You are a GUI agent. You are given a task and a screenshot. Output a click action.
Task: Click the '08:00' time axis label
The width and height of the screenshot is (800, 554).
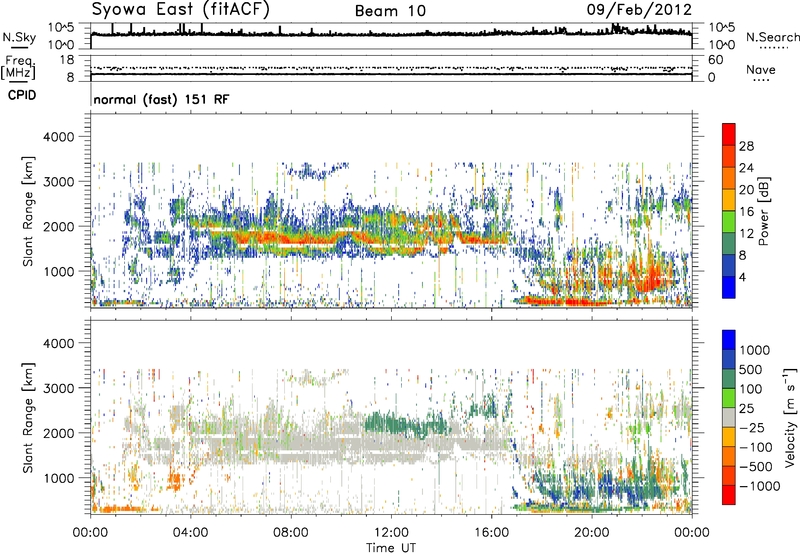290,533
